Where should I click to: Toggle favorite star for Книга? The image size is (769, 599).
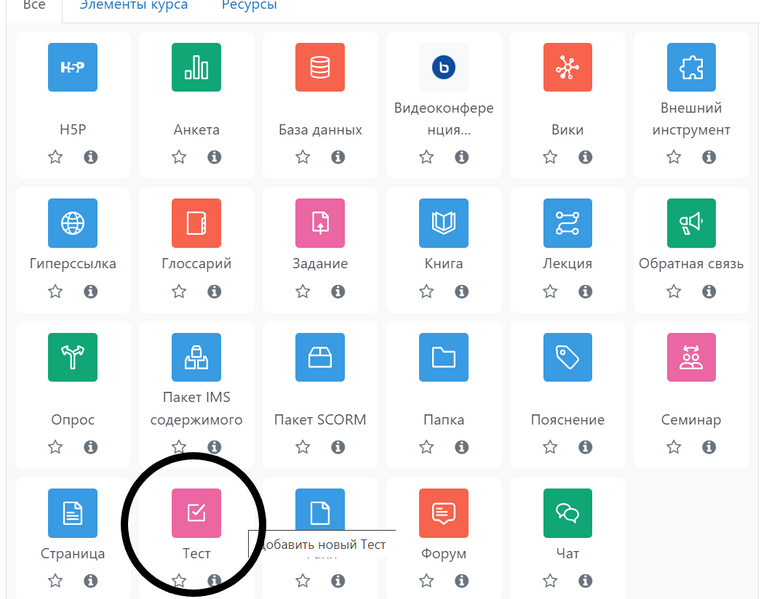click(x=426, y=292)
